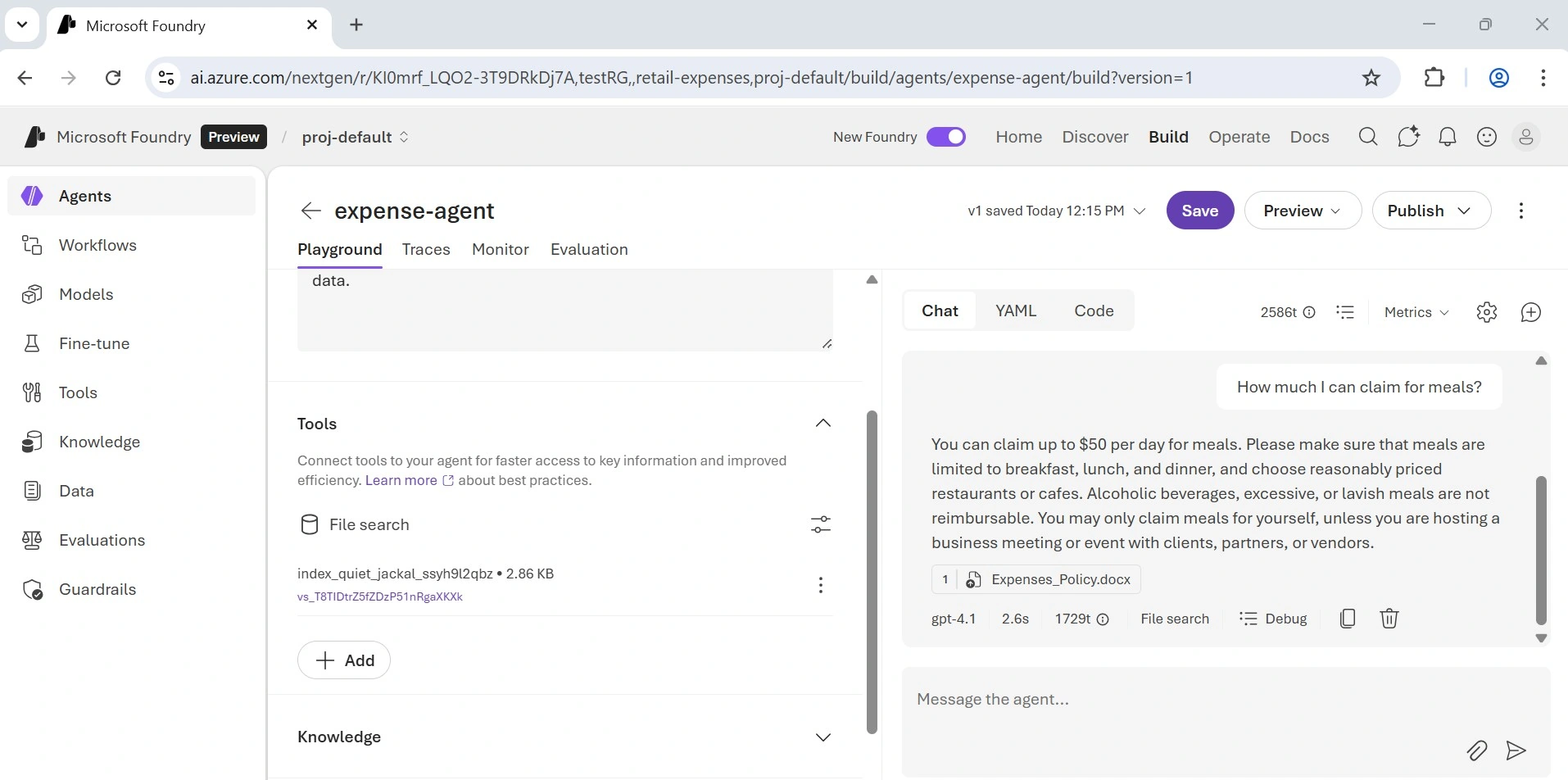This screenshot has height=780, width=1568.
Task: Navigate to Operate
Action: point(1239,137)
